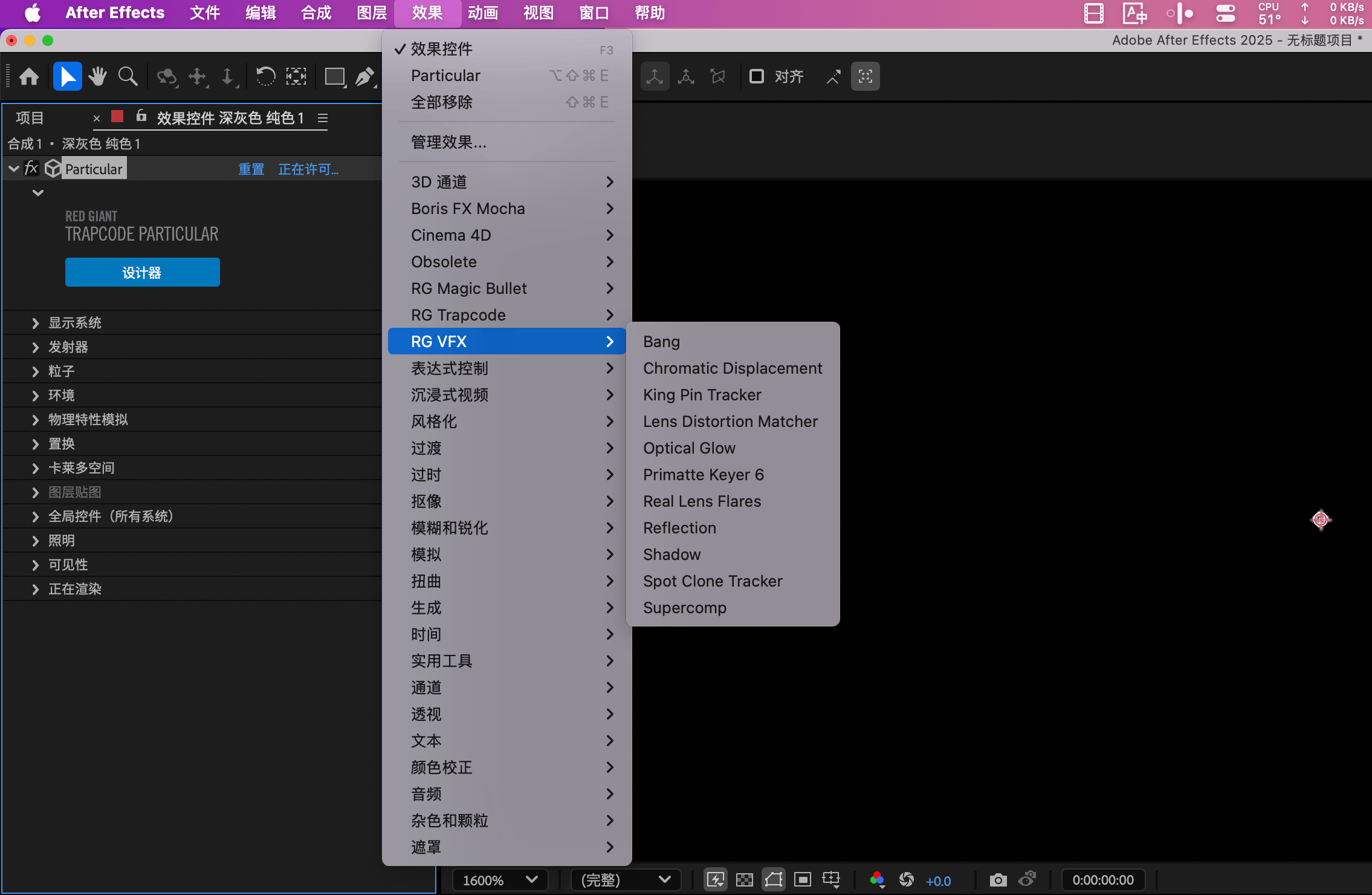This screenshot has height=895, width=1372.
Task: Select the Rotation tool
Action: (265, 77)
